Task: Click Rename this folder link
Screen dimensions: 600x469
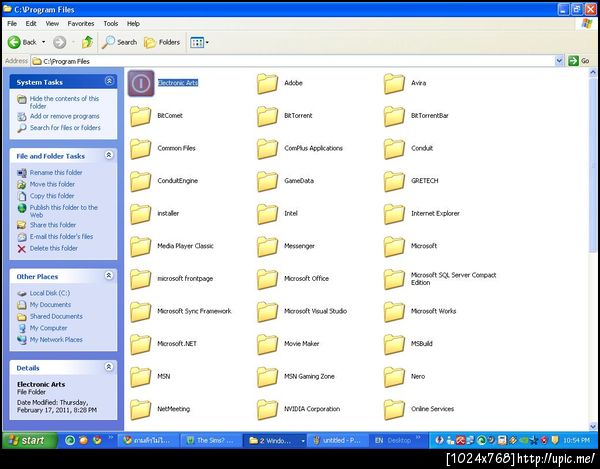Action: click(56, 173)
